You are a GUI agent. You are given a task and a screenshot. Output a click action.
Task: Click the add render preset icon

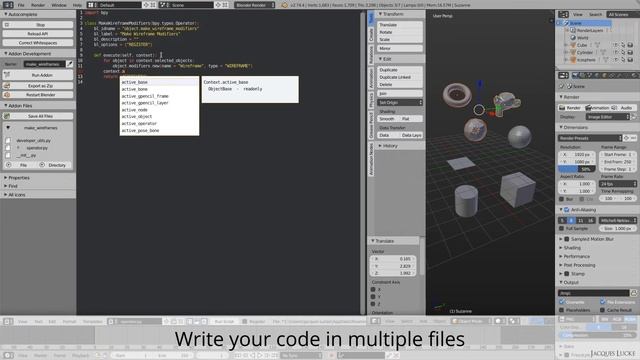point(627,138)
